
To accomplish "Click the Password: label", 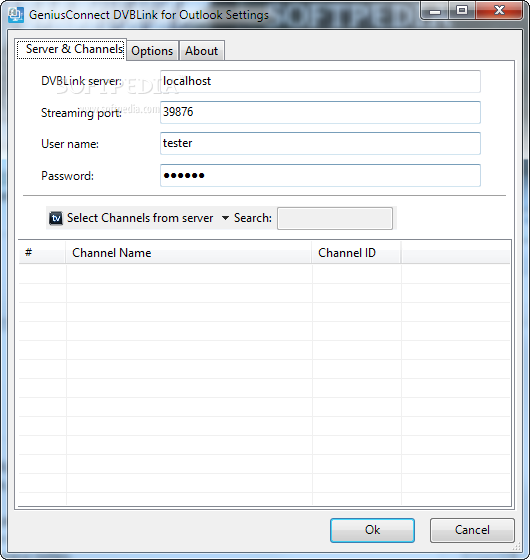I will (68, 176).
